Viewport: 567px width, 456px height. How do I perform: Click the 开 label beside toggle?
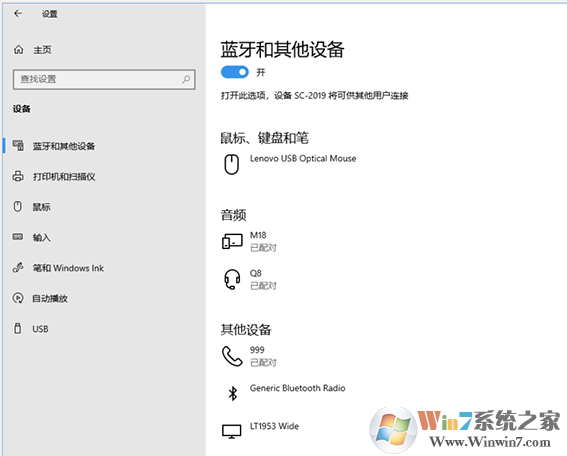pos(261,72)
